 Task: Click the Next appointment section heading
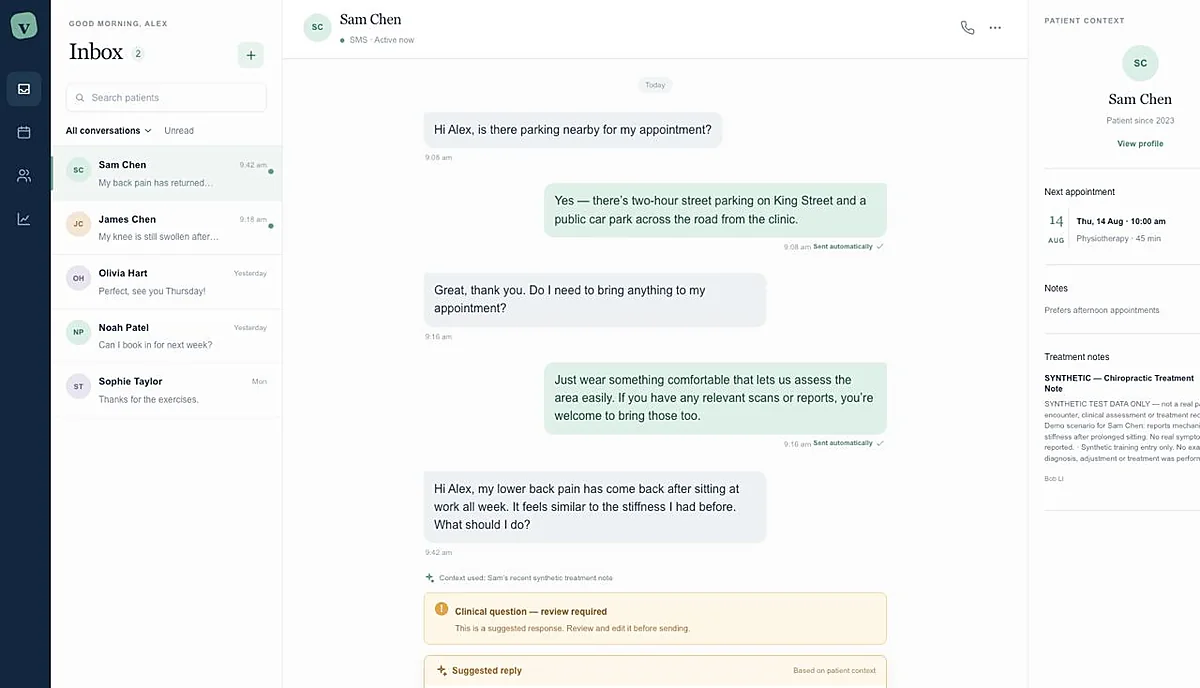point(1079,192)
